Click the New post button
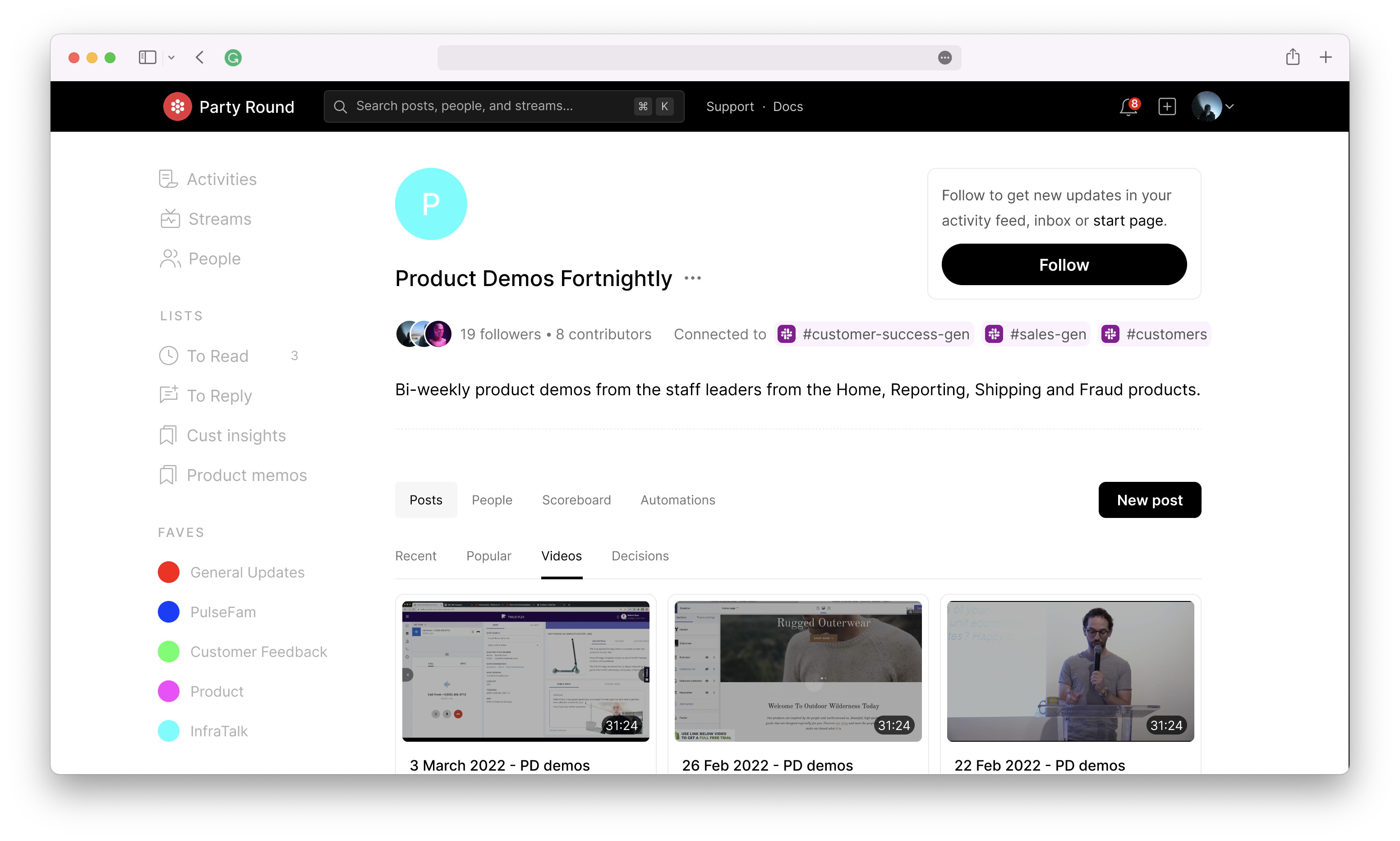 point(1149,500)
